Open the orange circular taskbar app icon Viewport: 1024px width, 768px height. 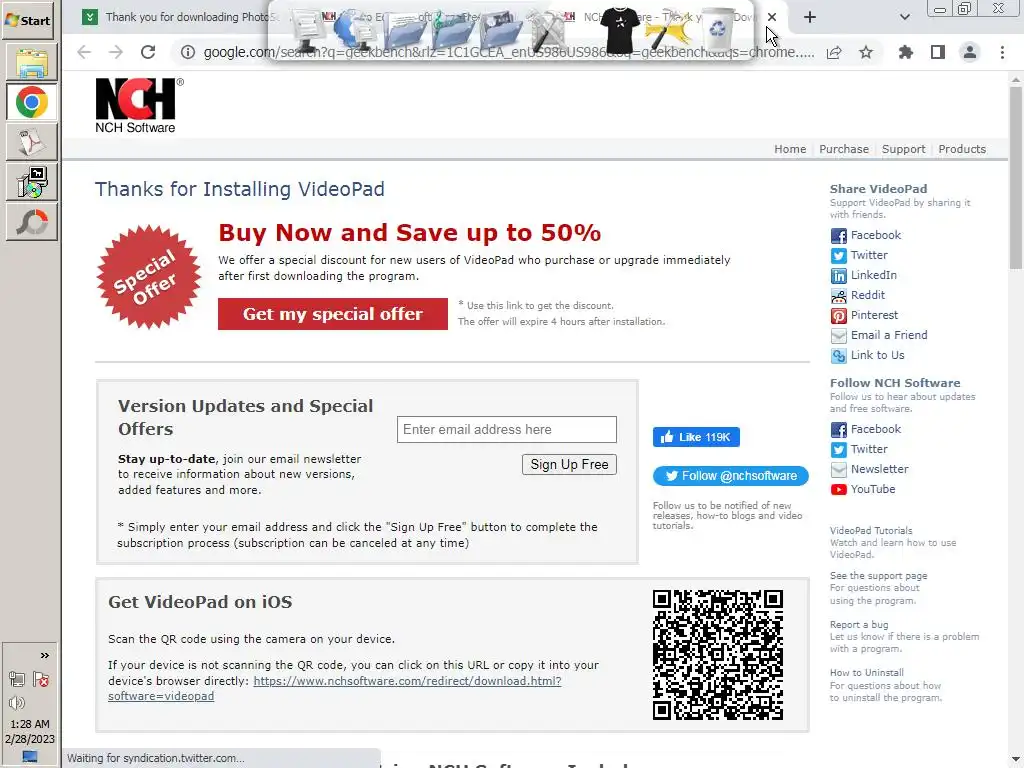(x=31, y=222)
